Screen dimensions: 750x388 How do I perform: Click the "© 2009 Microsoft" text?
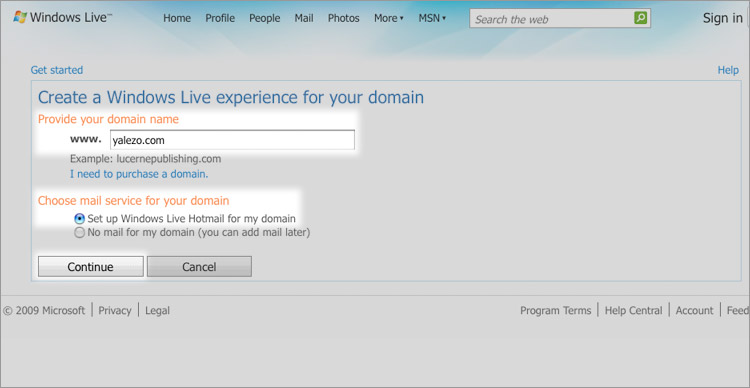click(44, 310)
